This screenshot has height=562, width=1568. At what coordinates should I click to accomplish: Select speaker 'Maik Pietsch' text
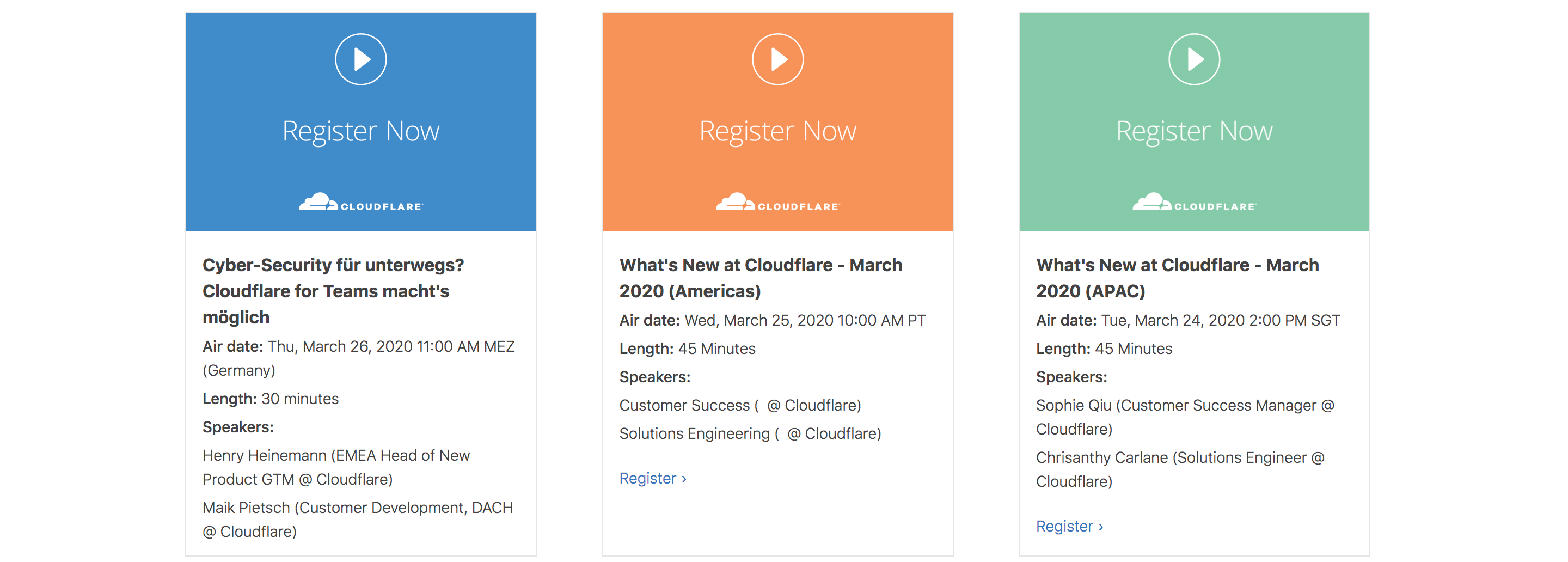click(x=246, y=509)
